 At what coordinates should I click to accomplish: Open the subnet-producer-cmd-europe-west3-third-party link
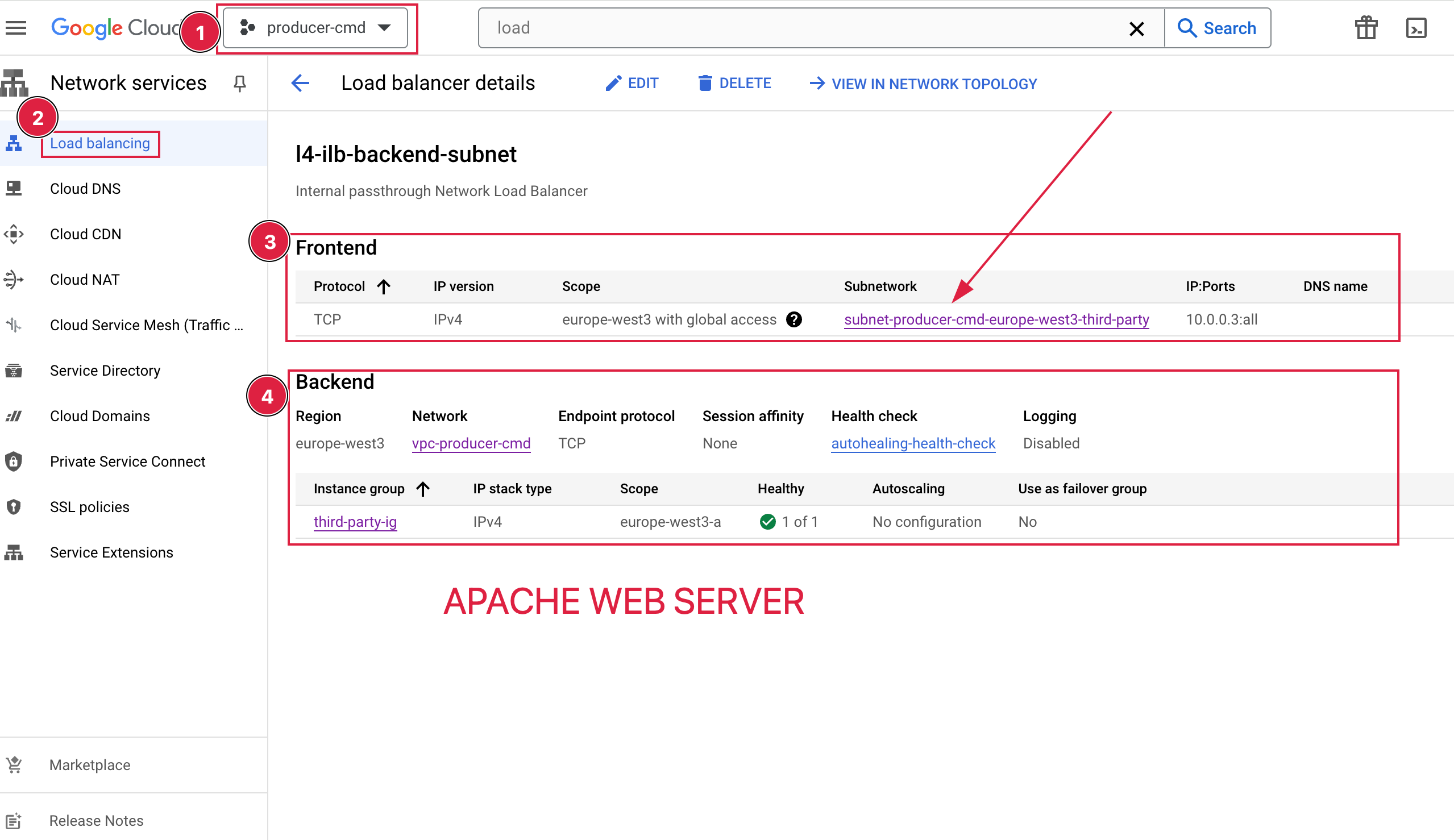click(996, 319)
